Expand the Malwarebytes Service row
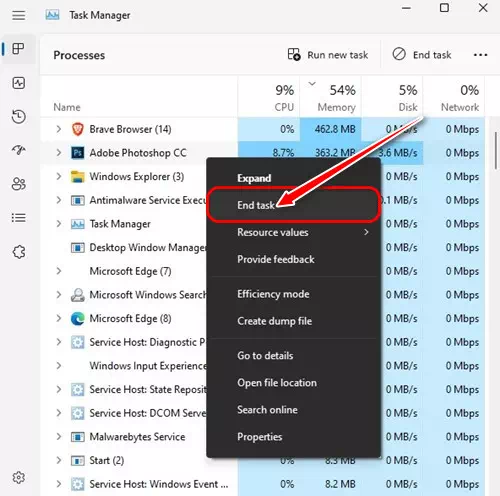 click(x=59, y=437)
